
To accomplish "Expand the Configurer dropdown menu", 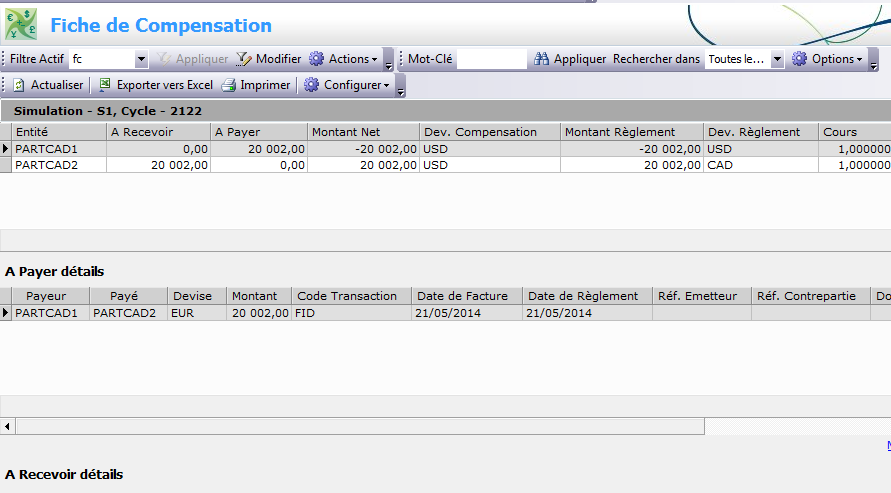I will click(x=347, y=86).
